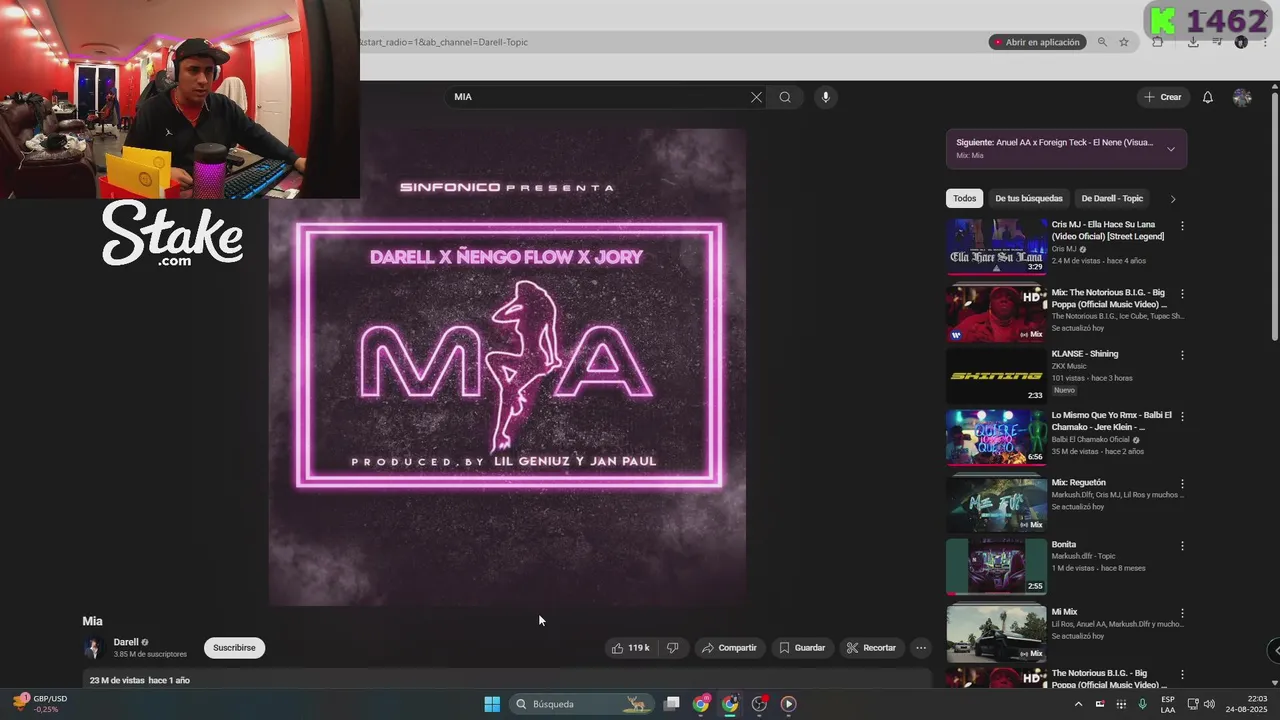The image size is (1280, 720).
Task: Click '23 M de vistas hace 1 año' text
Action: click(139, 680)
